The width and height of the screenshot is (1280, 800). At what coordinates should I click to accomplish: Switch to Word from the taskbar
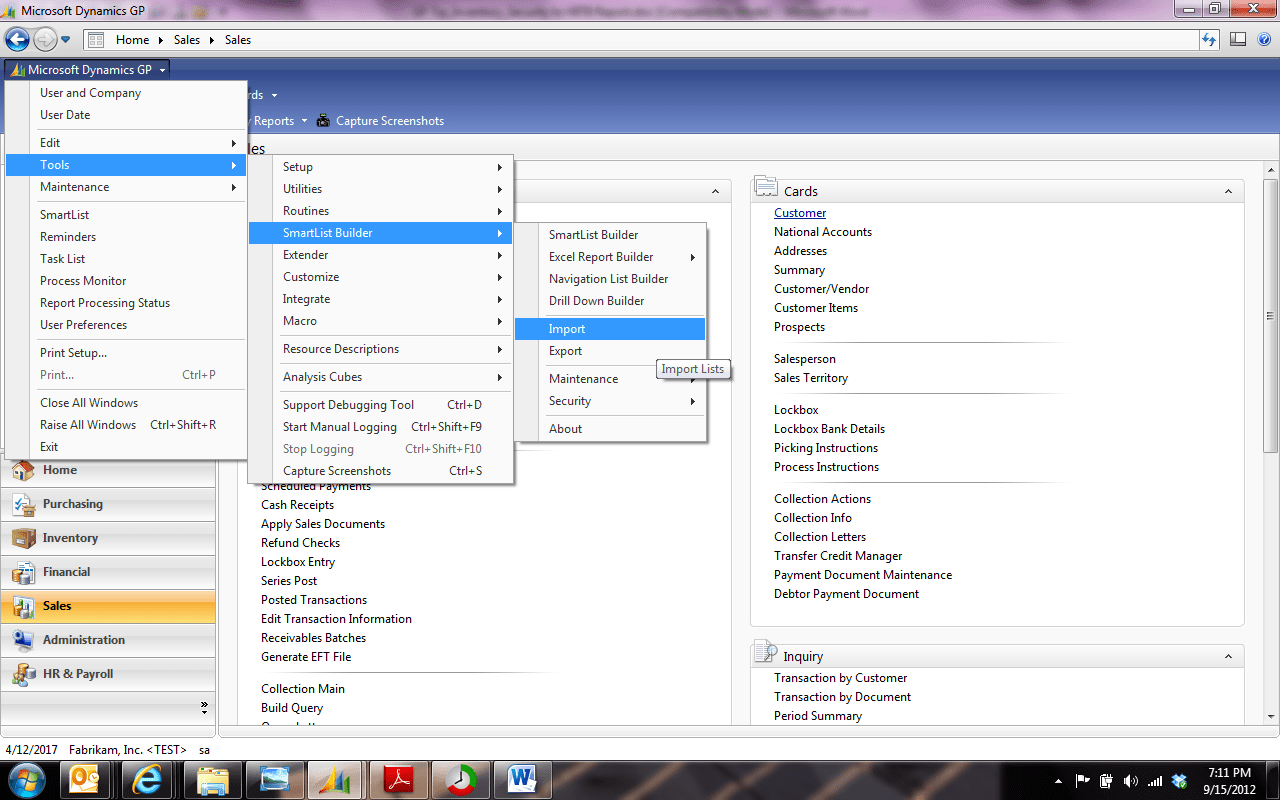click(x=521, y=780)
